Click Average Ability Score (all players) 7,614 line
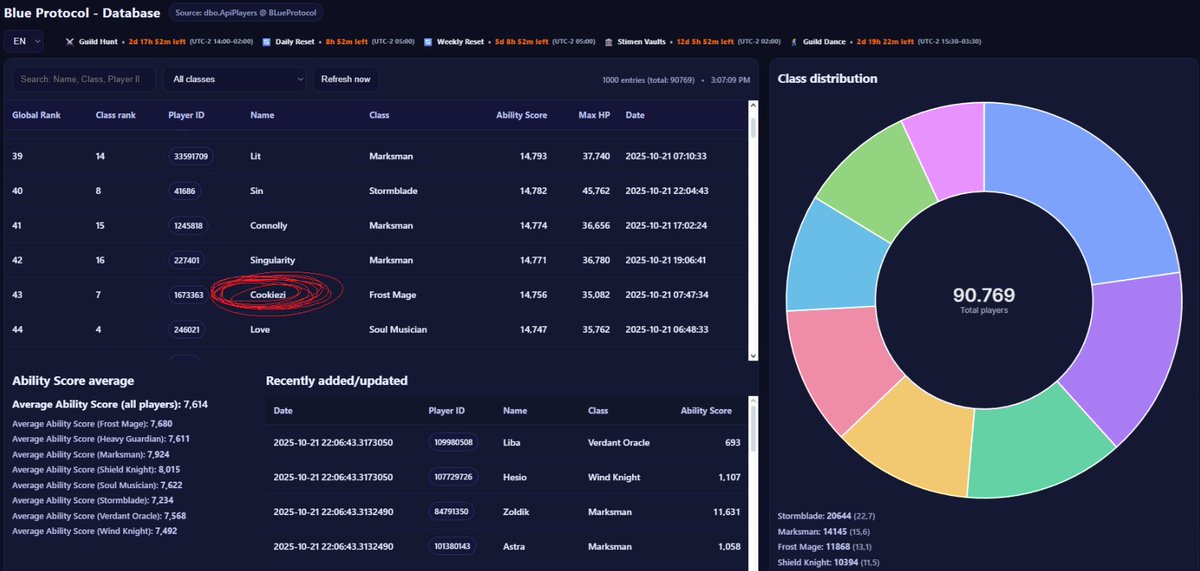 tap(110, 404)
